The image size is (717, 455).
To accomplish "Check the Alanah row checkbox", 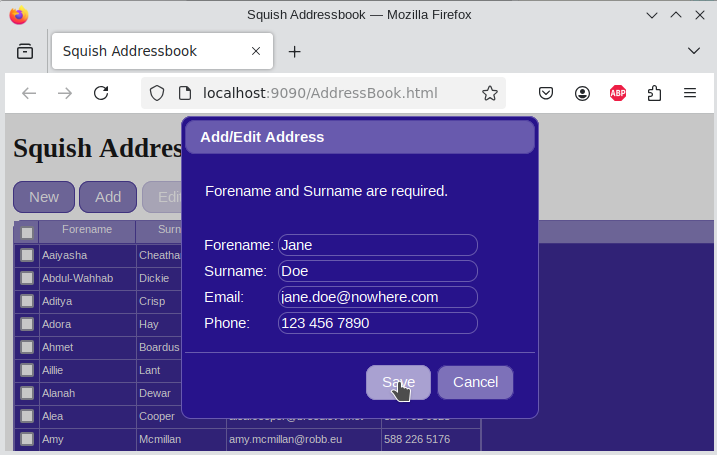I will (x=27, y=393).
